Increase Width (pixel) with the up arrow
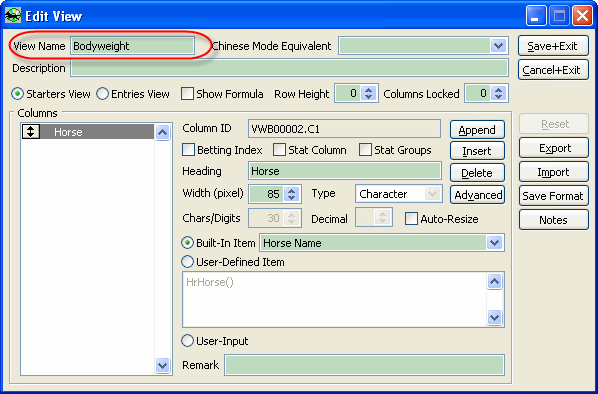The image size is (598, 394). [x=292, y=190]
